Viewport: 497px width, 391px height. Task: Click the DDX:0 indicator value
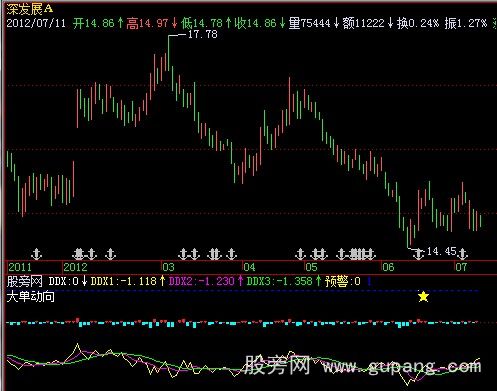pos(64,281)
